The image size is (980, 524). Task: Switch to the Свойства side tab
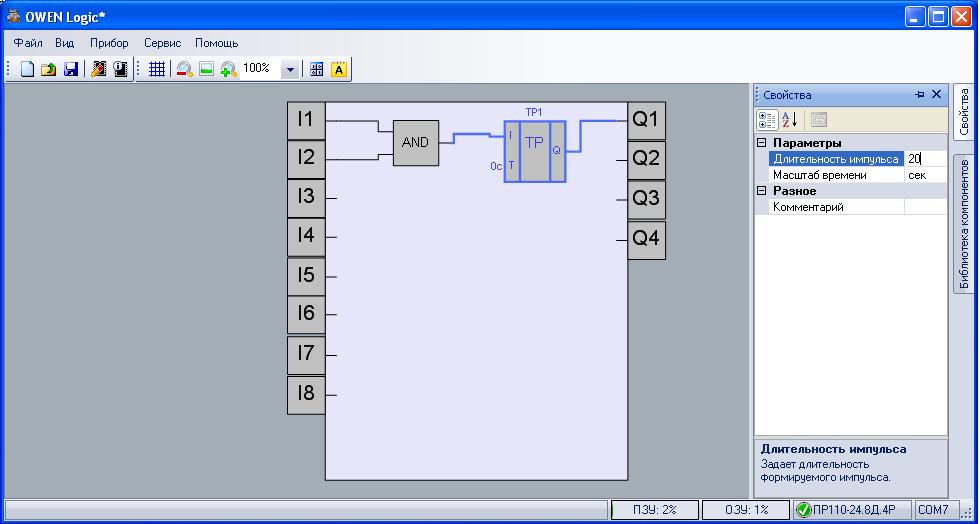coord(963,113)
